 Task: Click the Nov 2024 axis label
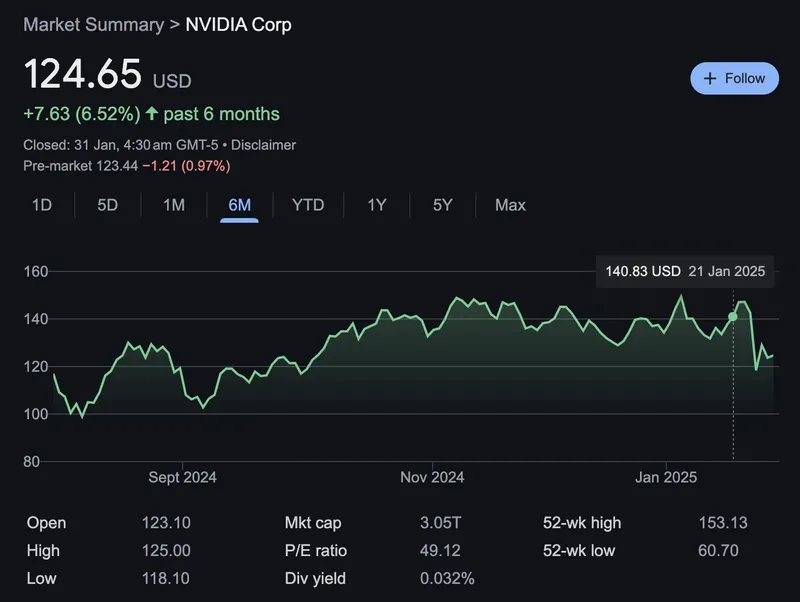pos(432,477)
